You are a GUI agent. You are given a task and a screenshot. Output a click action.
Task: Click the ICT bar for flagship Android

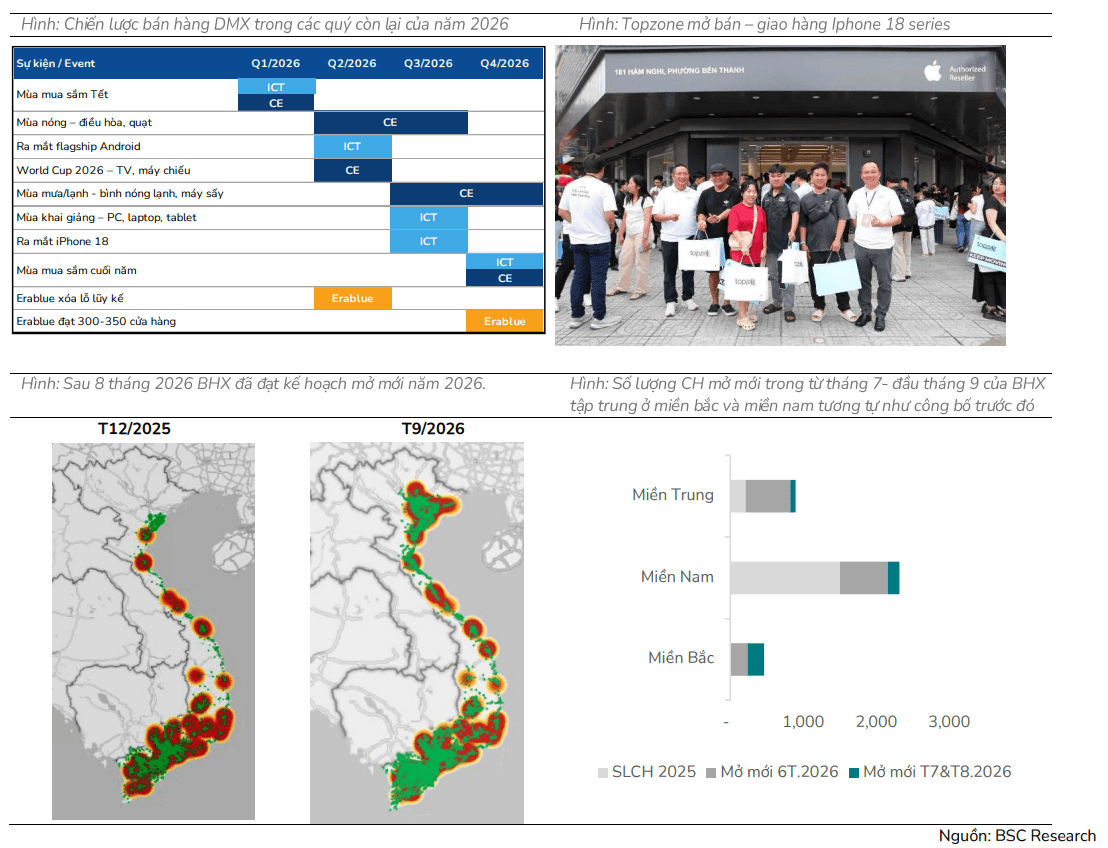(353, 146)
